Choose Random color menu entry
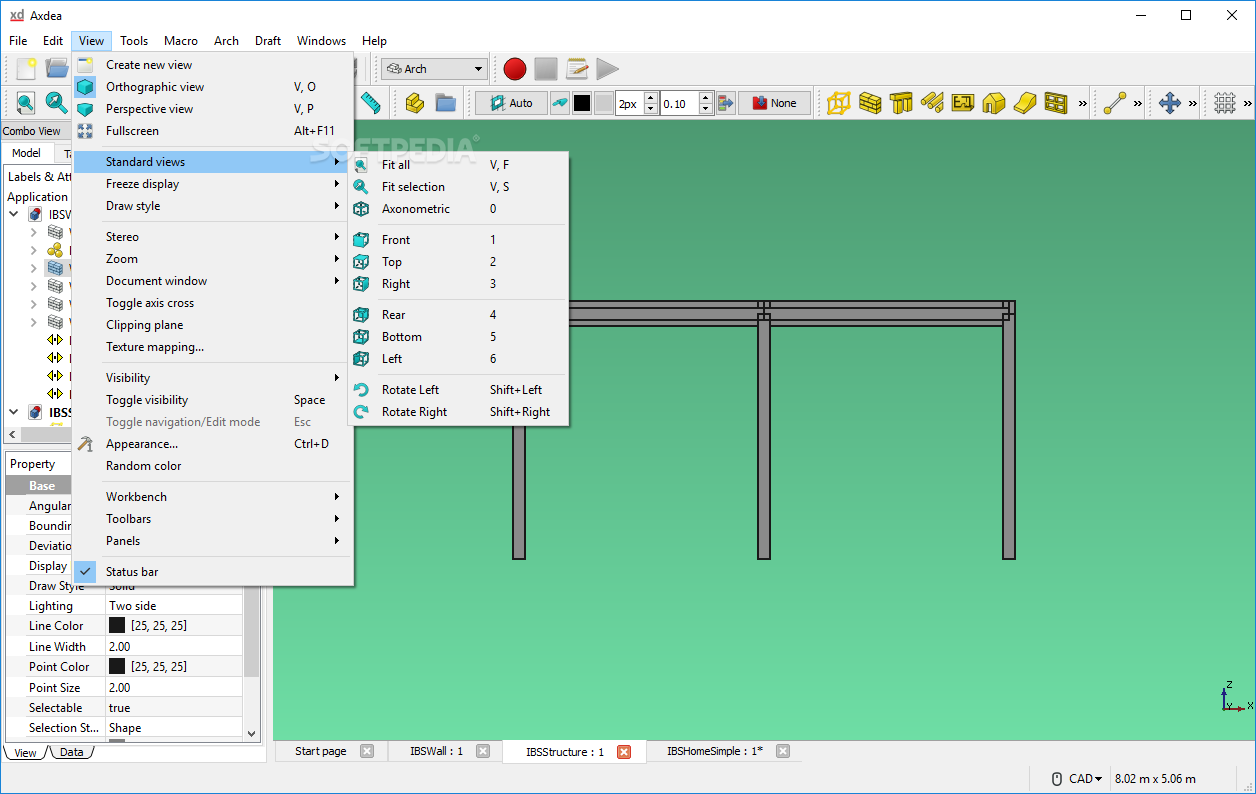 [x=213, y=466]
